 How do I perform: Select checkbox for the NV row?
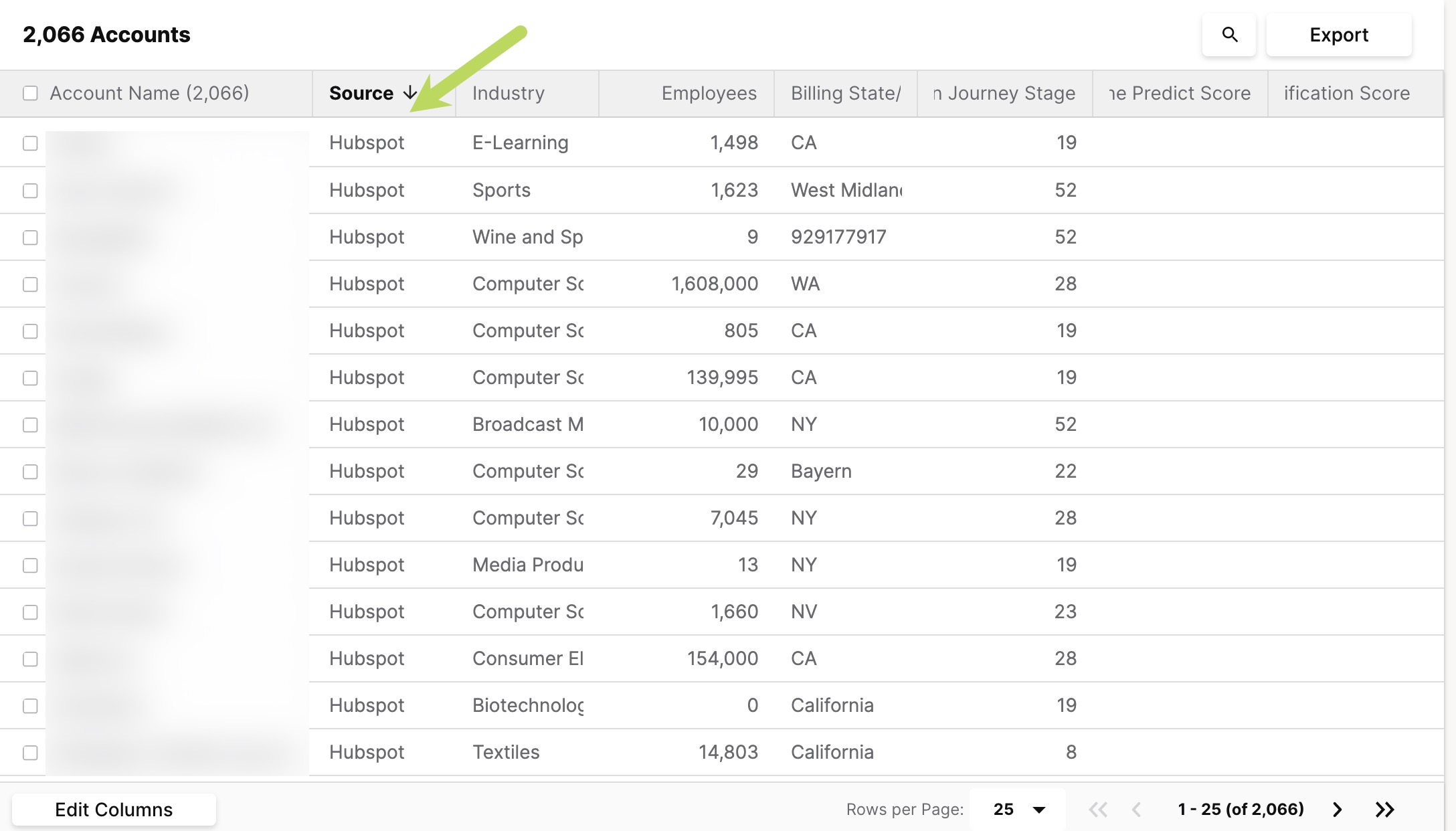30,612
